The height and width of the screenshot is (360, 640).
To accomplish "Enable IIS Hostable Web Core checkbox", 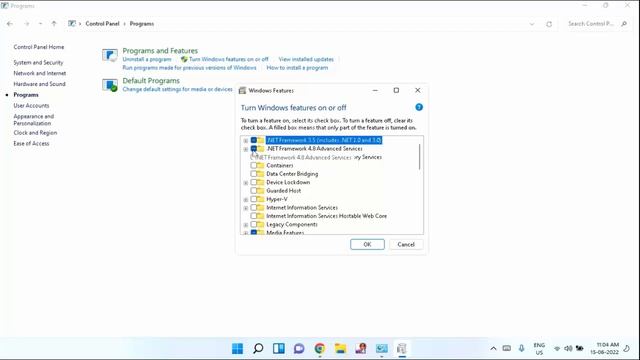I will 254,216.
